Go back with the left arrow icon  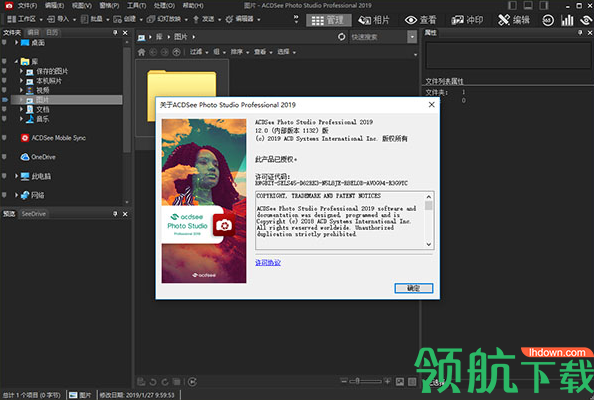tap(153, 52)
